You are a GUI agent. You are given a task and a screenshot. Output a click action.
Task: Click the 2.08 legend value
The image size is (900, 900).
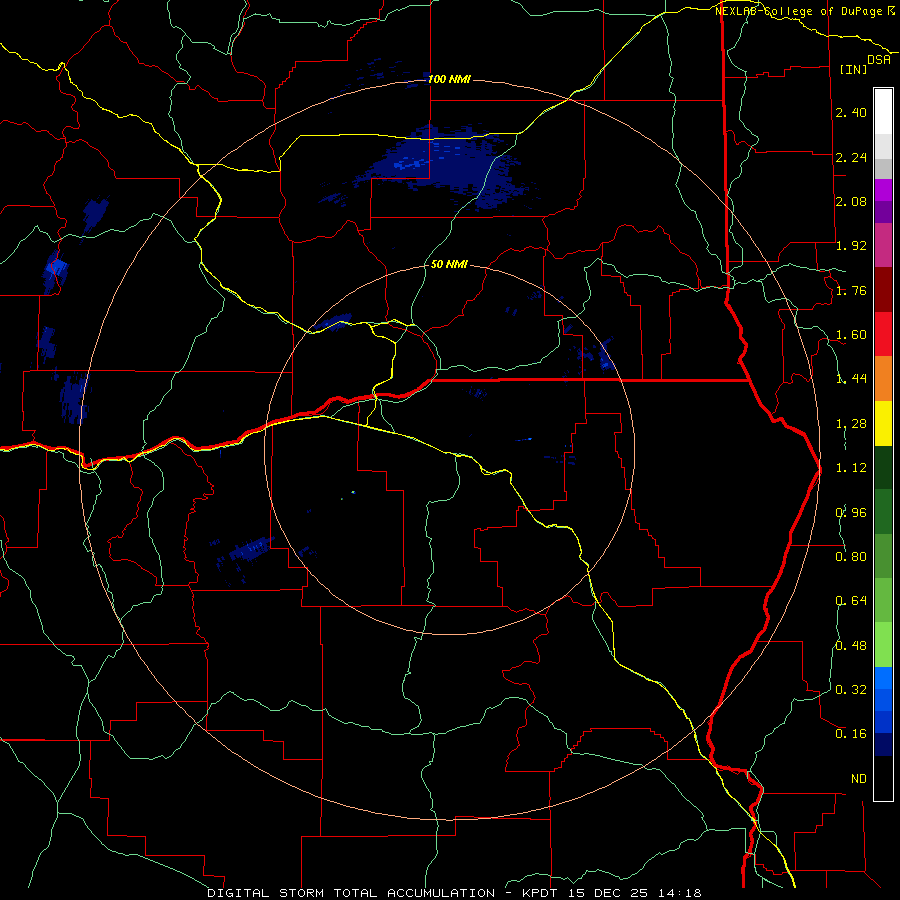tap(851, 201)
